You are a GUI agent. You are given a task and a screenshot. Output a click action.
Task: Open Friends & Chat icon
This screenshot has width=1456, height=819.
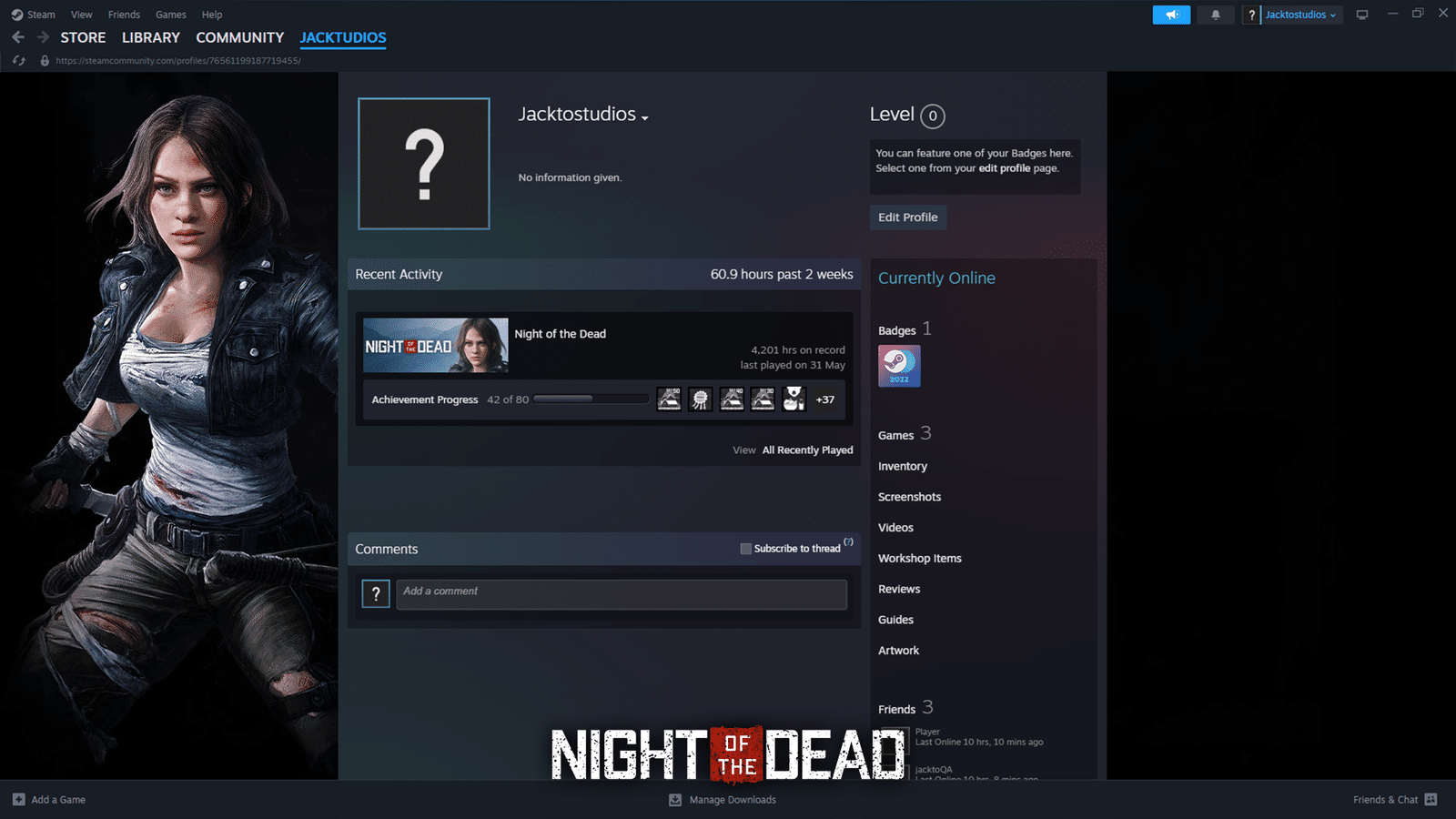[x=1431, y=800]
